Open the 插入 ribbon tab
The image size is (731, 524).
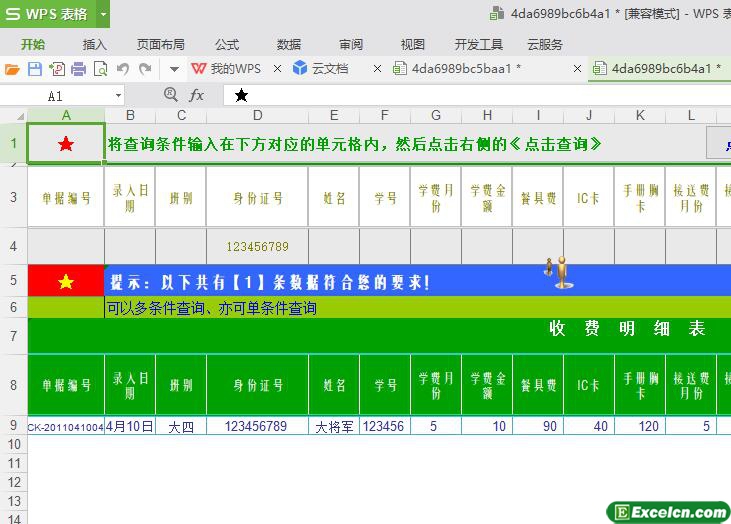click(95, 44)
